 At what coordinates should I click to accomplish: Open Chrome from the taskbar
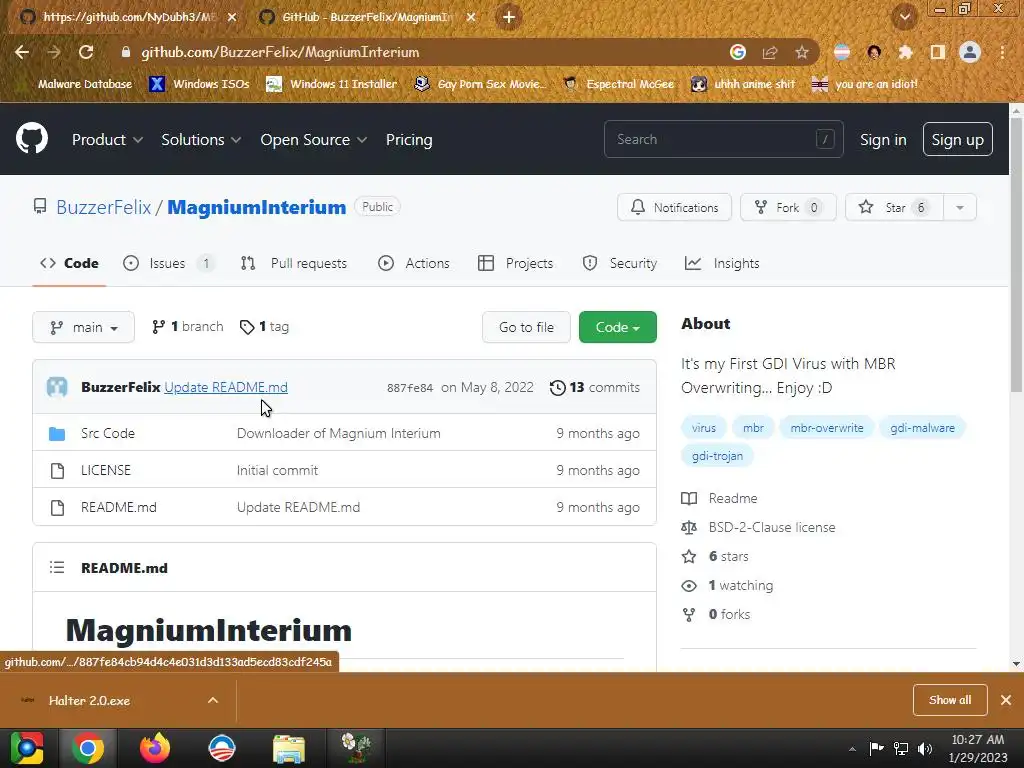click(88, 748)
